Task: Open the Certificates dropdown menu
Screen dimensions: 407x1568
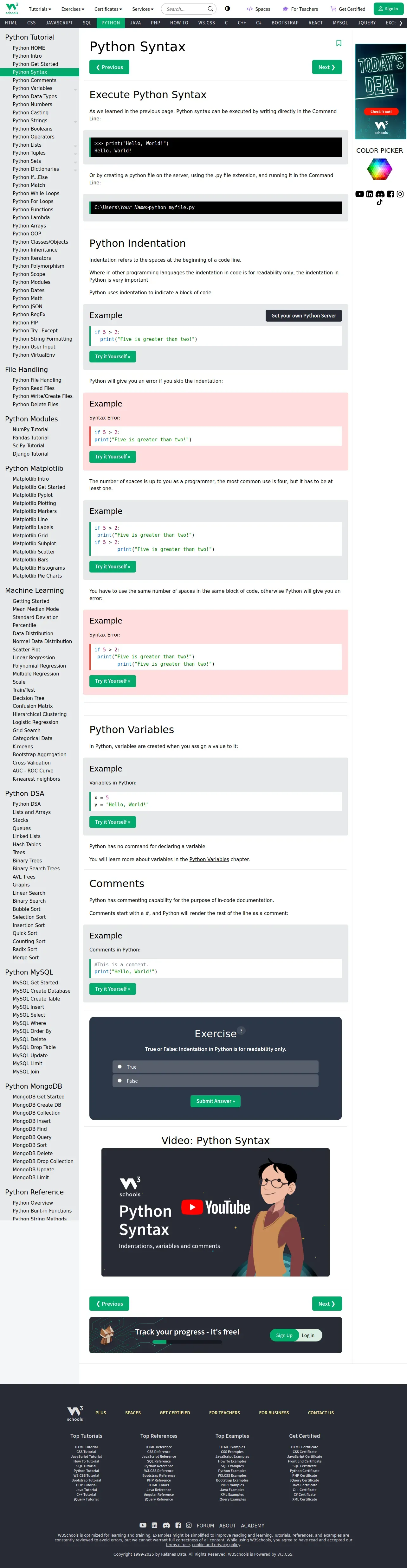Action: (108, 9)
